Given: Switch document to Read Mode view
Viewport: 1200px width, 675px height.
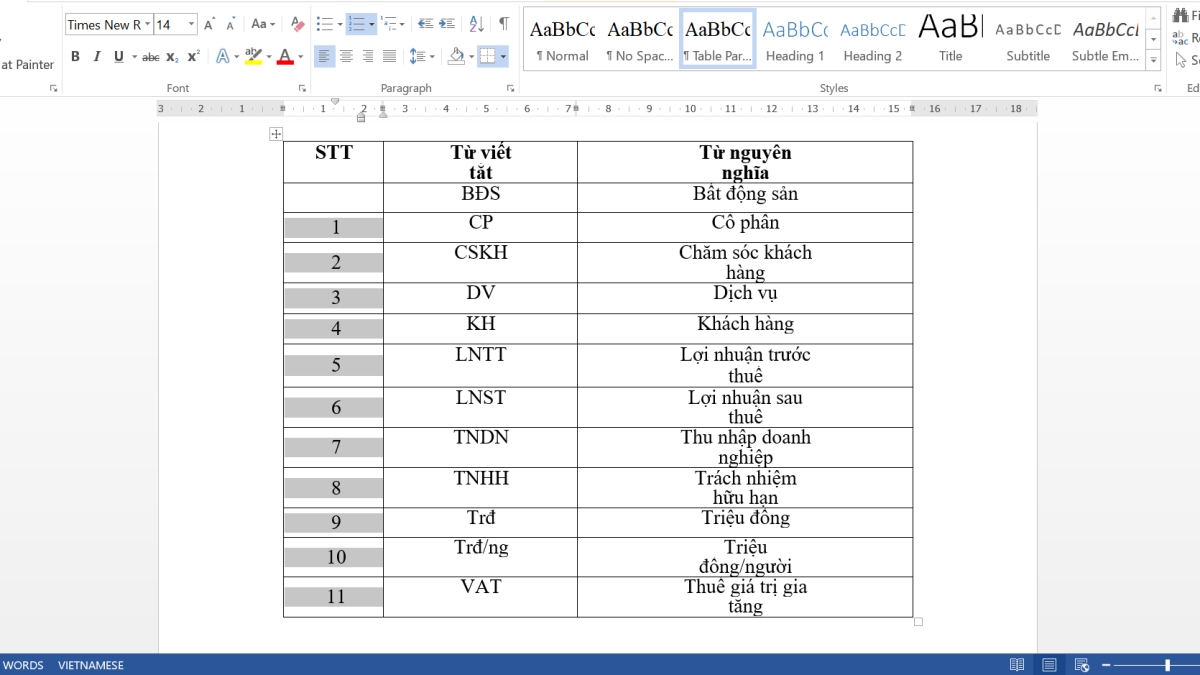Looking at the screenshot, I should [x=1017, y=664].
